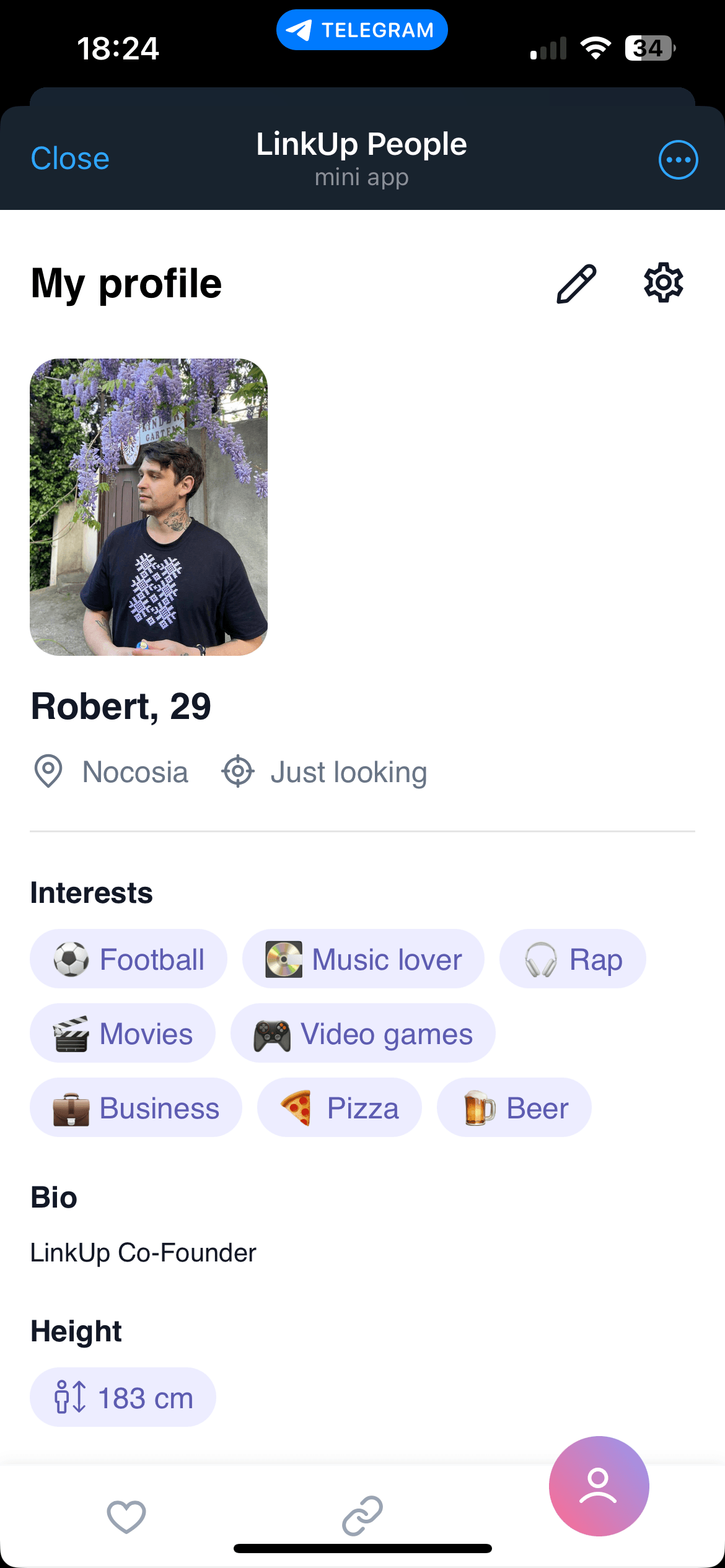Open Robert's profile photo

pos(149,507)
